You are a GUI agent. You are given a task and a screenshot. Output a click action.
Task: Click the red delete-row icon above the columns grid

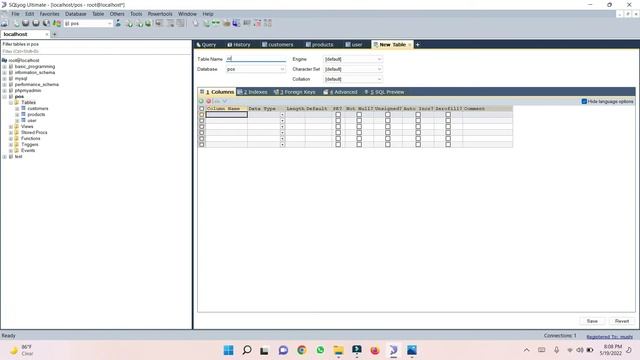pos(209,101)
